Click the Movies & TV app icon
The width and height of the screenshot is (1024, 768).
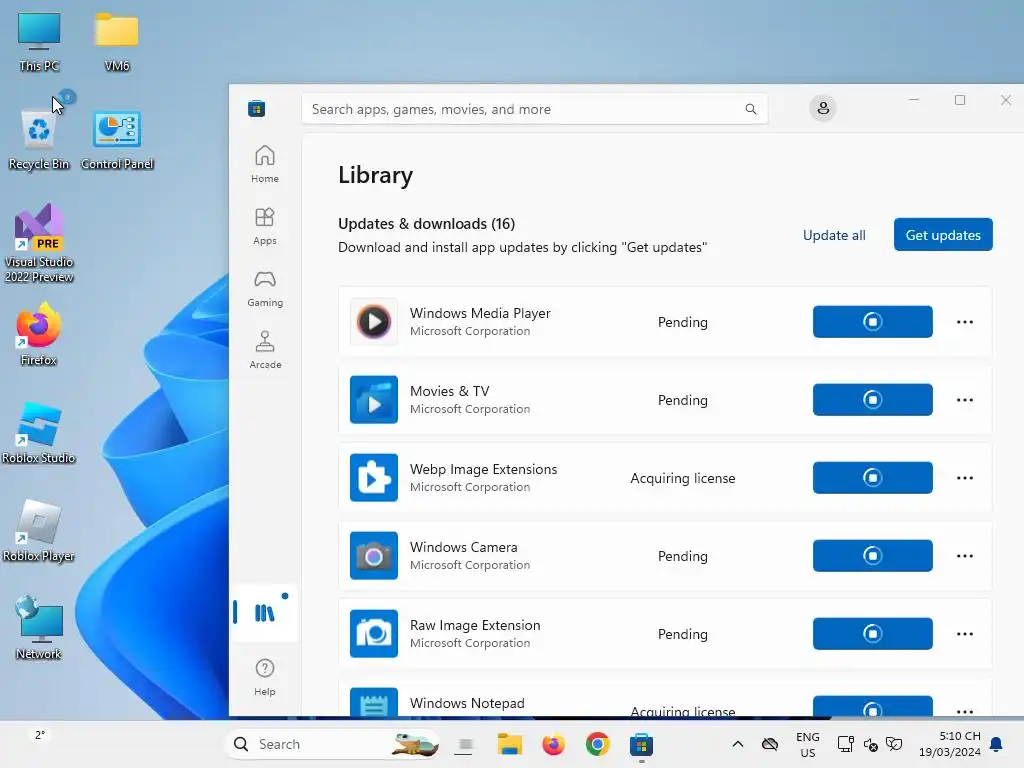[374, 400]
